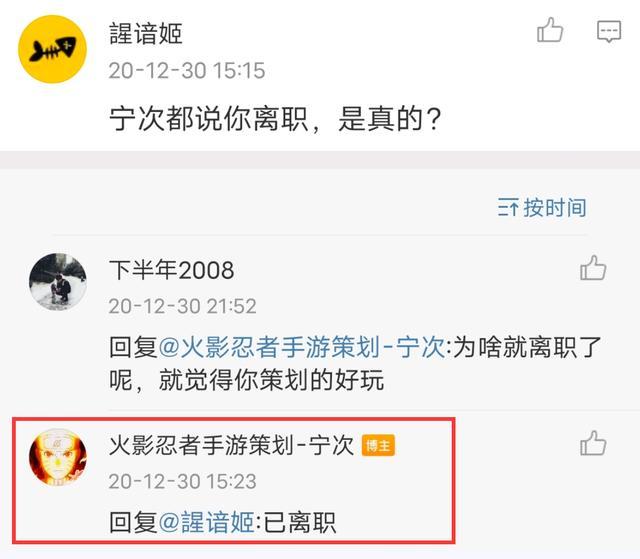Tap the orange 博主 badge
The image size is (640, 559).
[x=378, y=445]
